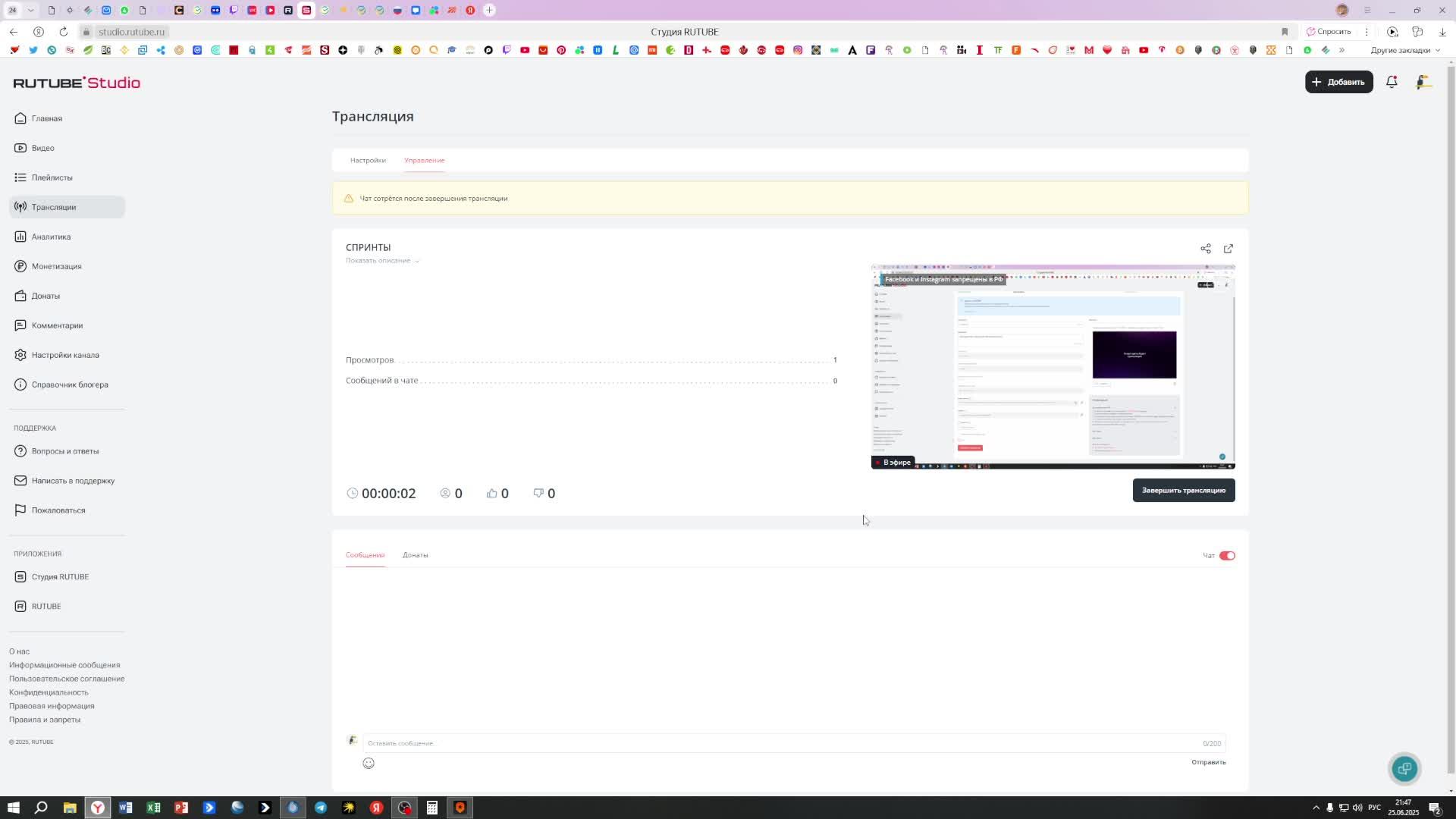The height and width of the screenshot is (819, 1456).
Task: Click Завершить трансляцию button
Action: point(1183,491)
